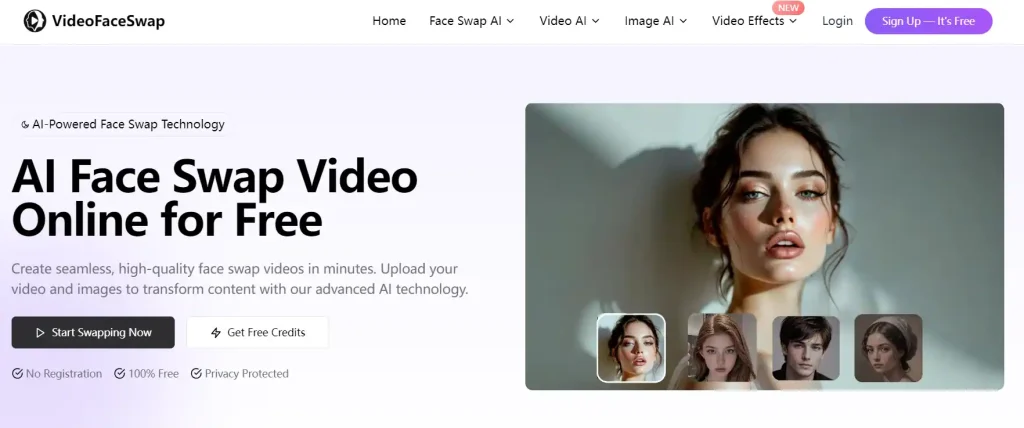1024x428 pixels.
Task: Expand the Face Swap AI dropdown menu
Action: point(471,21)
